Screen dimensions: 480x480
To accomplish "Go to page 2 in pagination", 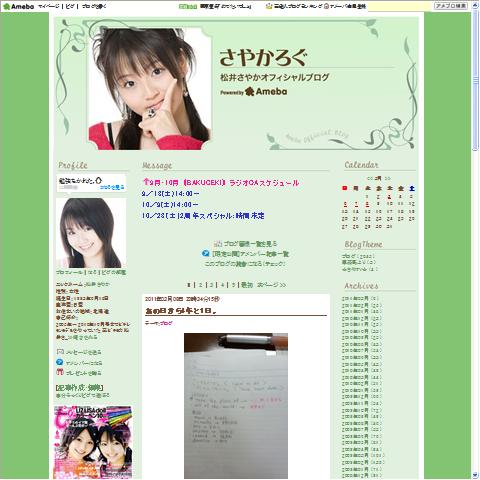I will coord(200,285).
